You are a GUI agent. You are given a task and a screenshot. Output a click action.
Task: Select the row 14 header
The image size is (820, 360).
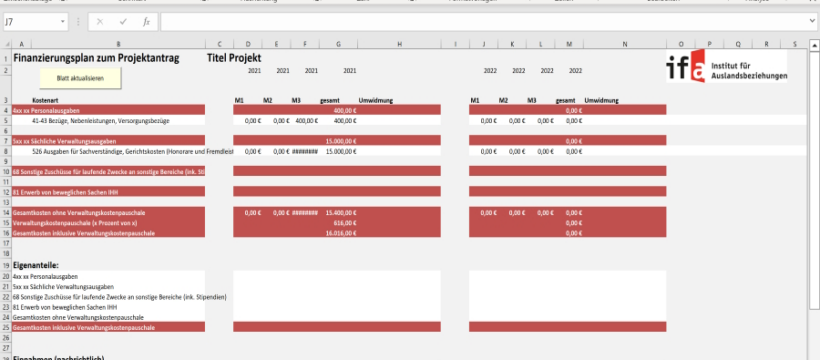[x=6, y=213]
